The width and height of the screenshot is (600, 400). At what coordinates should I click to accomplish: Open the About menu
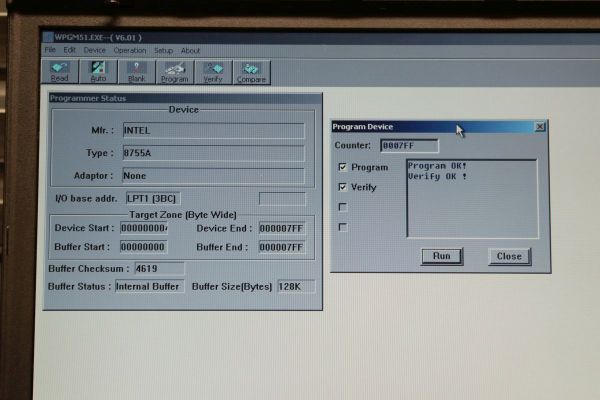pos(190,50)
